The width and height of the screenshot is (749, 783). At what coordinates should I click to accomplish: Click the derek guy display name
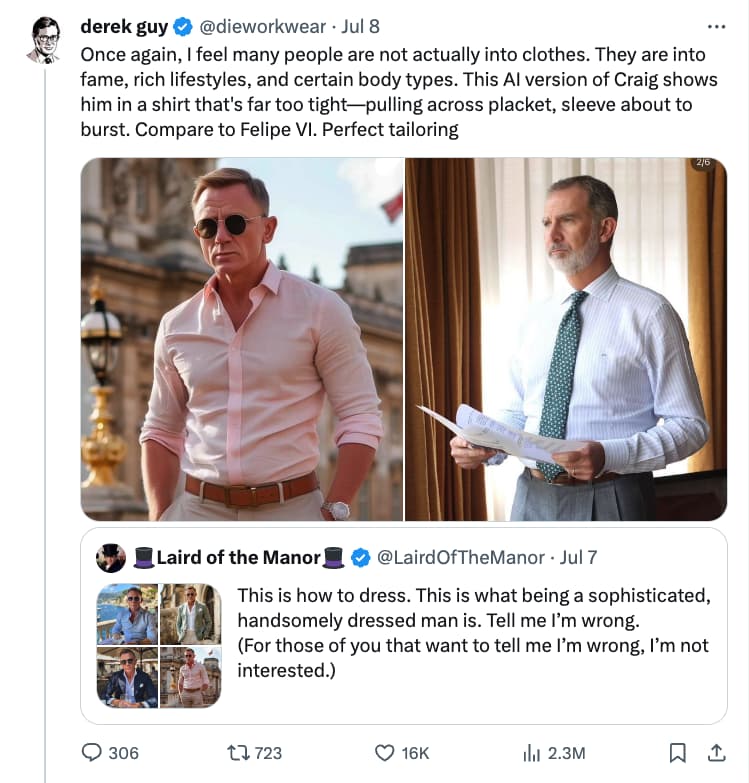124,26
